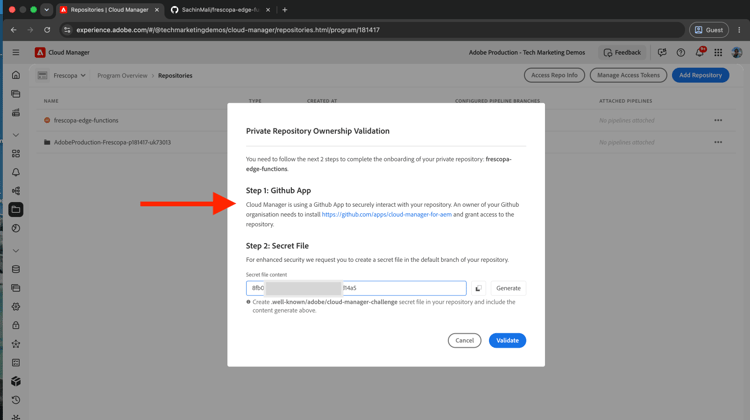Image resolution: width=750 pixels, height=420 pixels.
Task: Open the apps grid switcher icon
Action: point(718,52)
